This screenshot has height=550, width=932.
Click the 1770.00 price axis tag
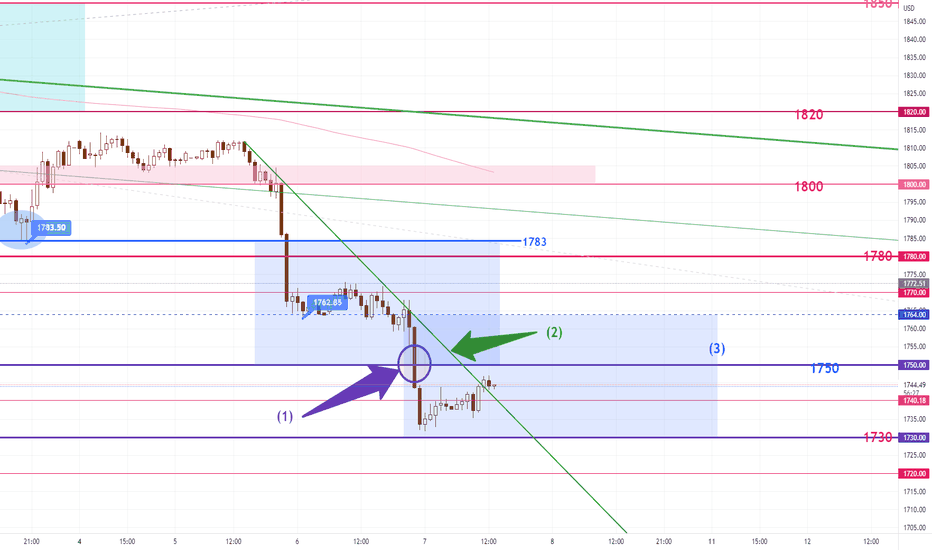[x=915, y=293]
